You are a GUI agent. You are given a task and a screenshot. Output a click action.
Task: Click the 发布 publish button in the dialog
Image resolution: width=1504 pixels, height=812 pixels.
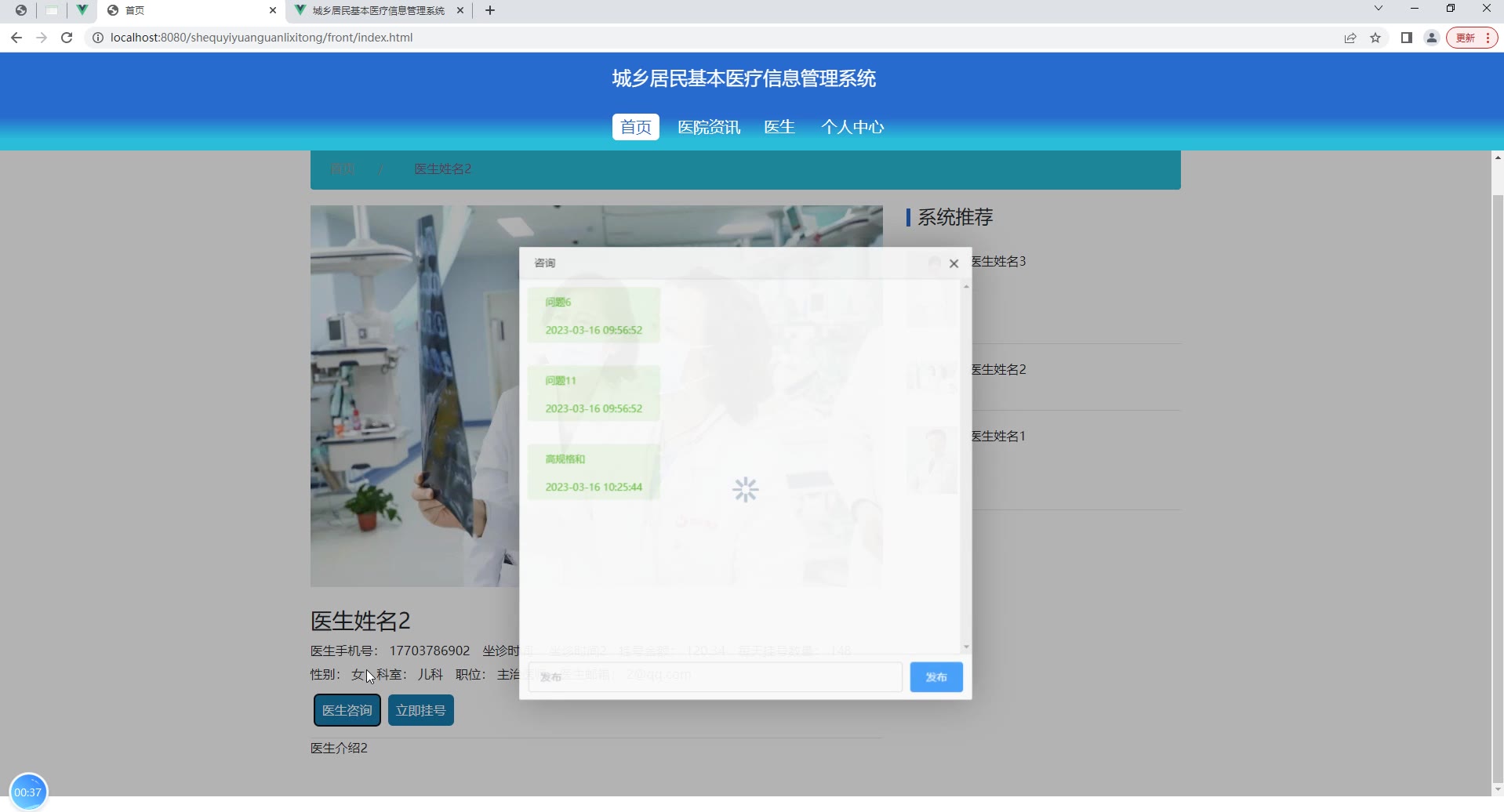coord(936,677)
